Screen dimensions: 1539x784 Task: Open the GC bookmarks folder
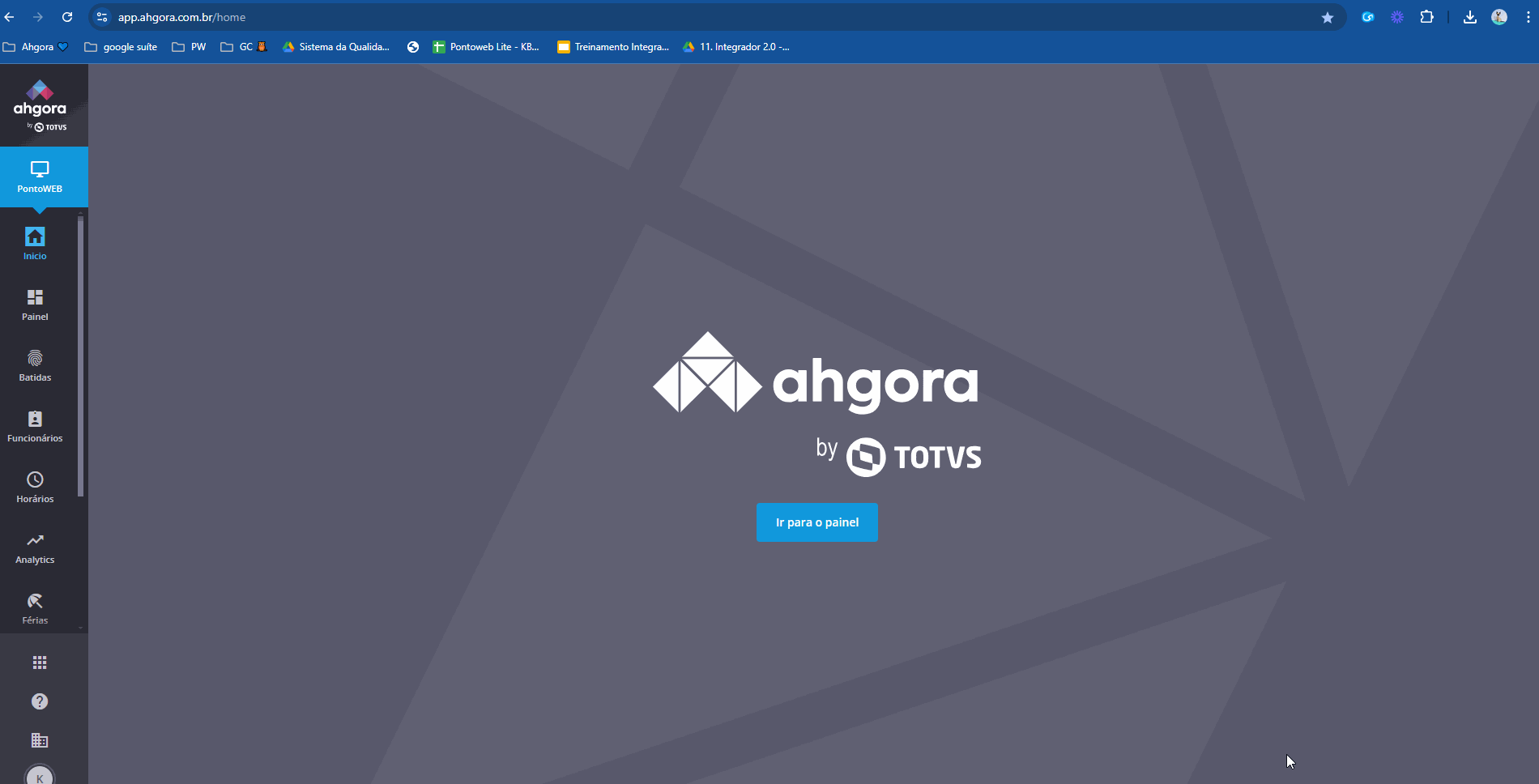click(244, 47)
